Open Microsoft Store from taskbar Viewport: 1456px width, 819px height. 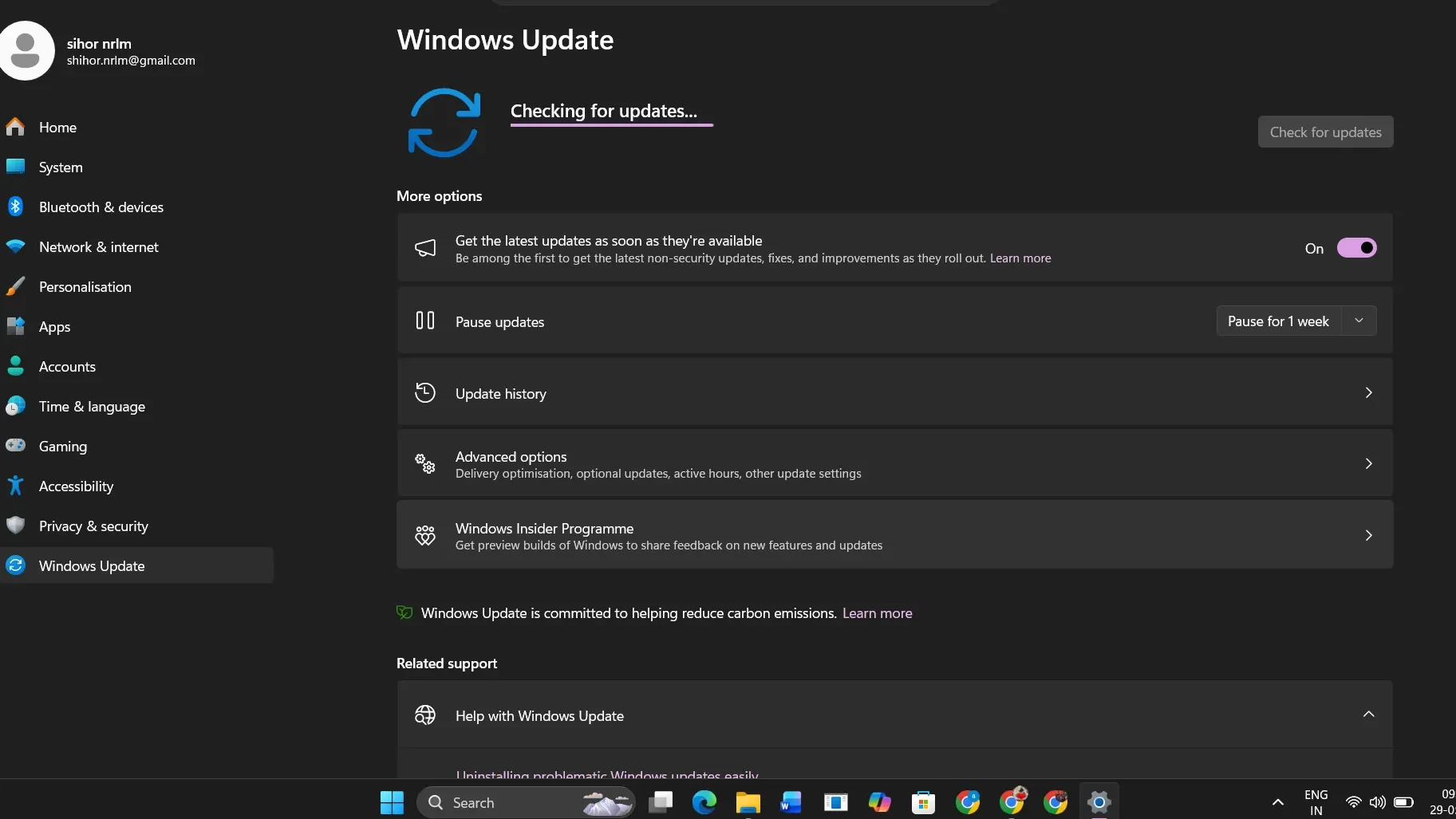point(923,802)
